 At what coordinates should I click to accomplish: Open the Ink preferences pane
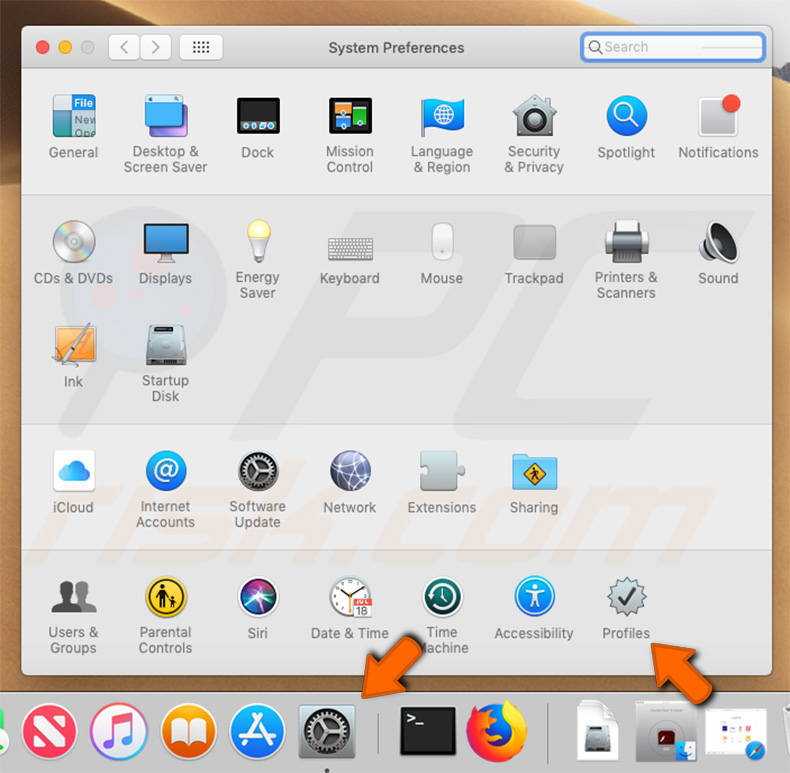[74, 345]
